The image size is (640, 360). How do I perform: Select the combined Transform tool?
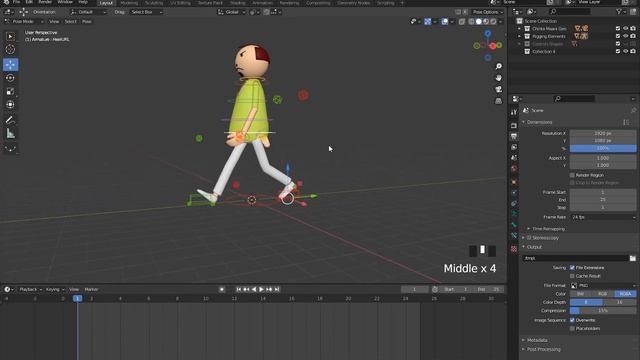tap(10, 104)
